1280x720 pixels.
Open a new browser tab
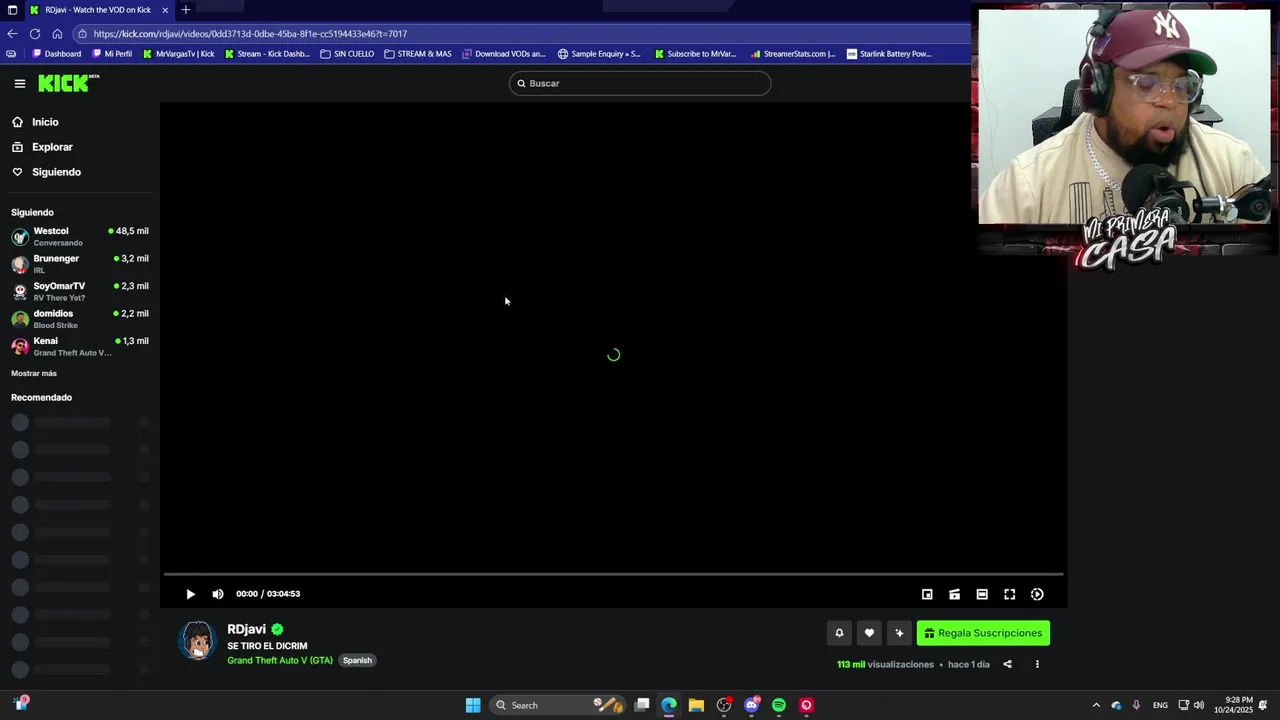tap(185, 10)
